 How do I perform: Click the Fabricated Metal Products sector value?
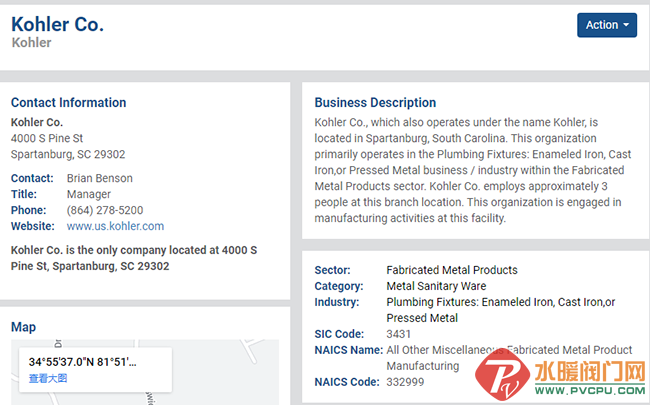click(452, 270)
